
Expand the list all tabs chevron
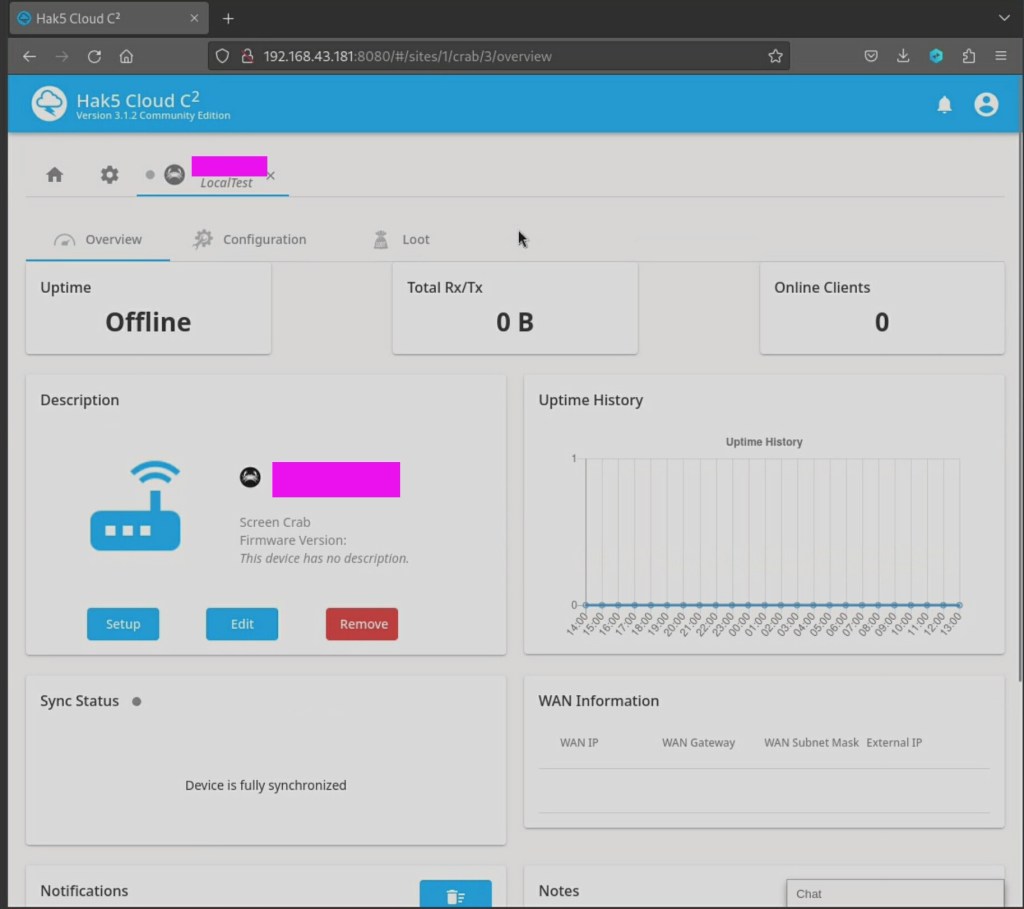click(1004, 18)
